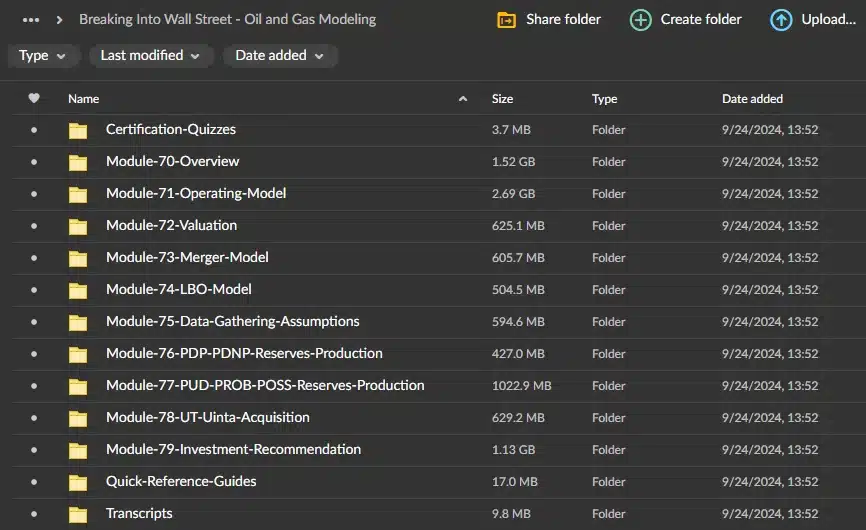Click the Module-77-PUD-PROB-POSS folder icon

coord(78,386)
